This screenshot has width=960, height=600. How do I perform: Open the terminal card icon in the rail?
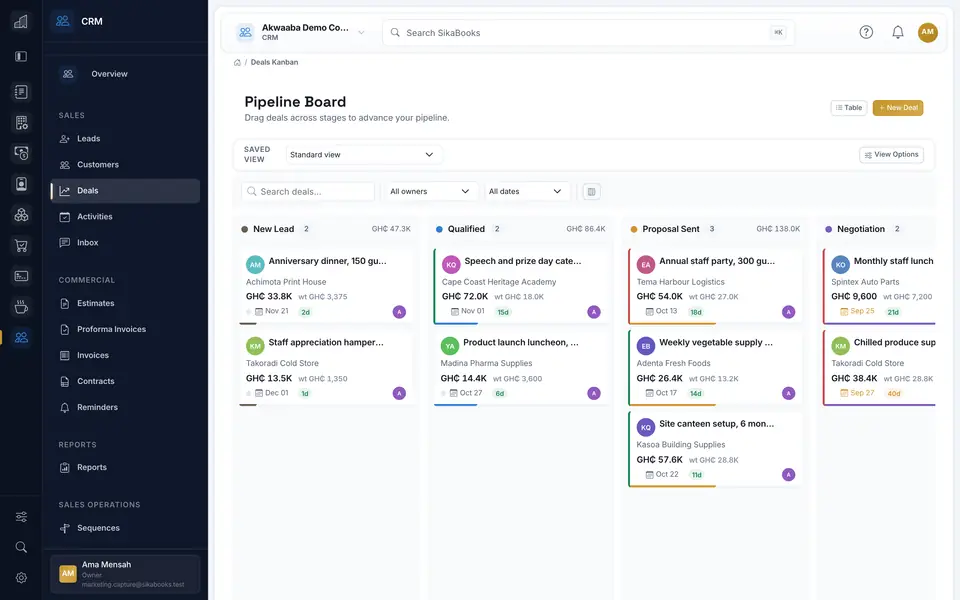[x=21, y=276]
